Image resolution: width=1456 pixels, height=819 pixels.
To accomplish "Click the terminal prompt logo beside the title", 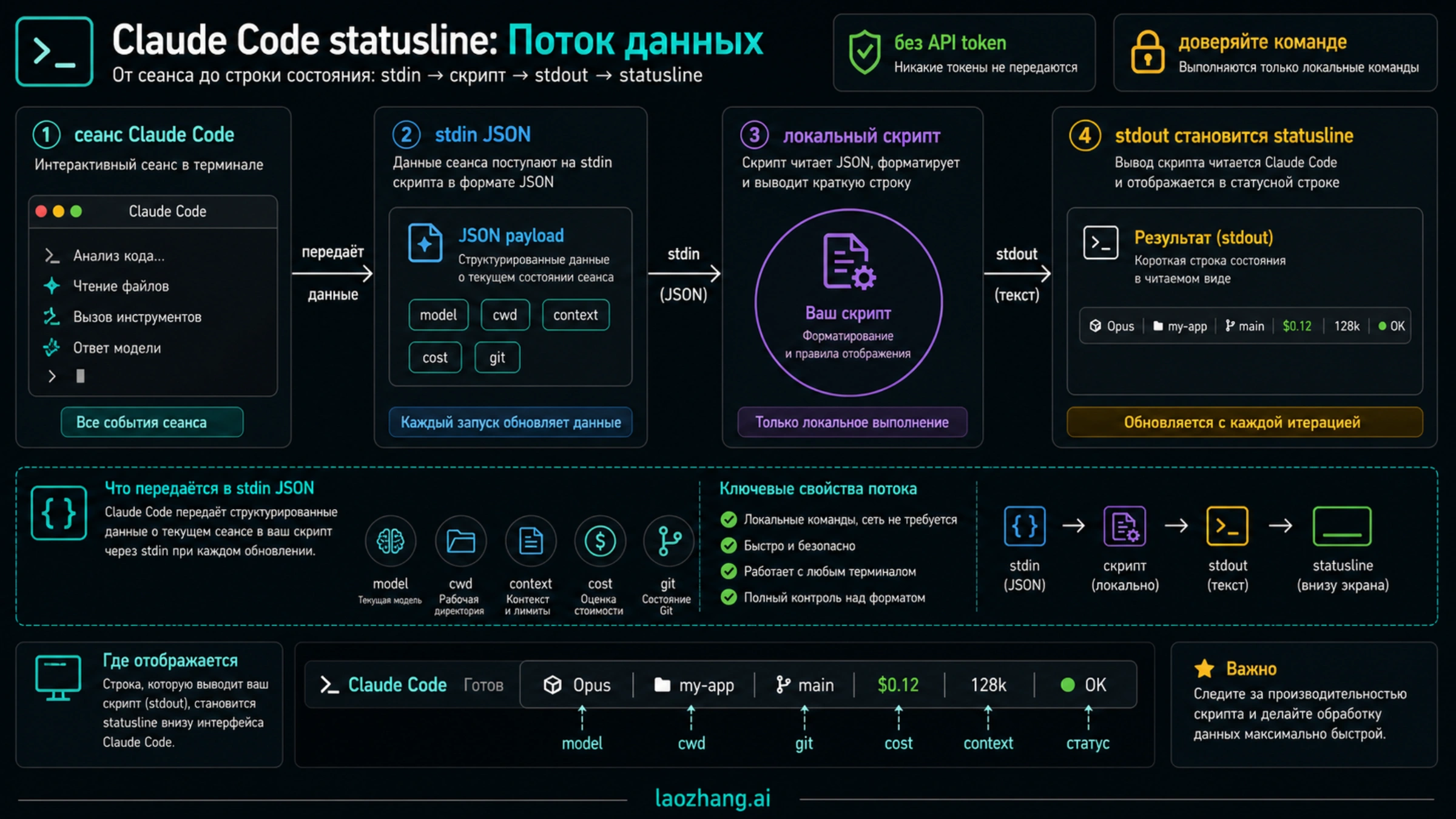I will [x=54, y=52].
